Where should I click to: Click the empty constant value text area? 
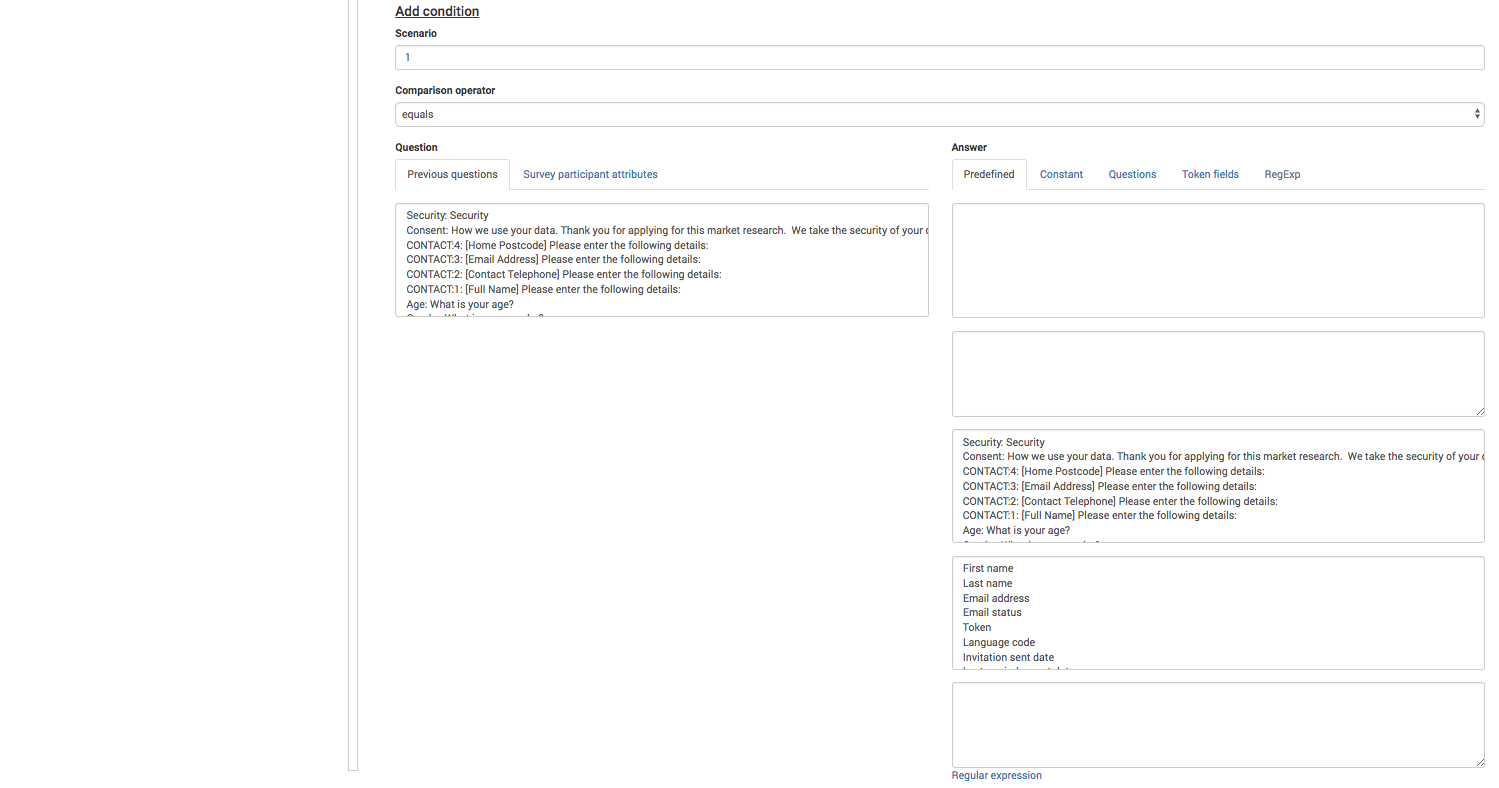(x=1217, y=374)
